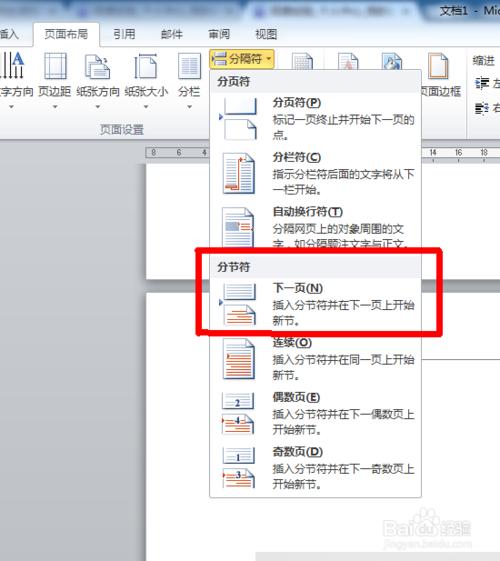Choose the 连续(O) menu entry title

(292, 342)
